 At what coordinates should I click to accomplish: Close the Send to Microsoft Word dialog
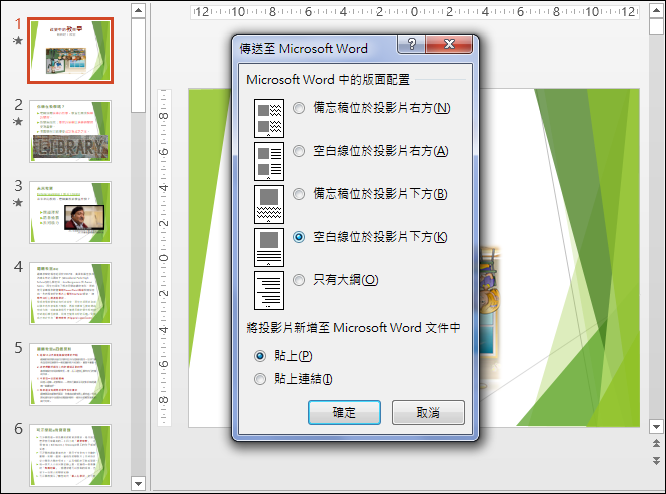tap(449, 44)
